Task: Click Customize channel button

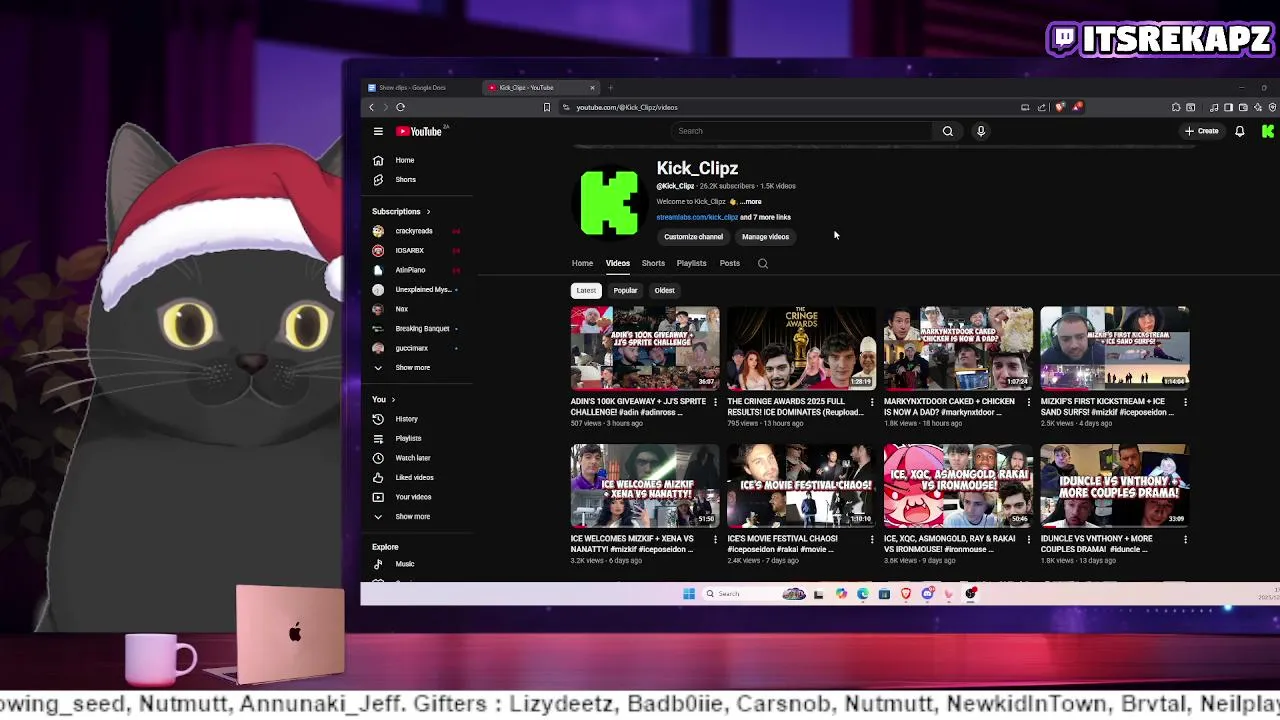Action: click(x=693, y=237)
